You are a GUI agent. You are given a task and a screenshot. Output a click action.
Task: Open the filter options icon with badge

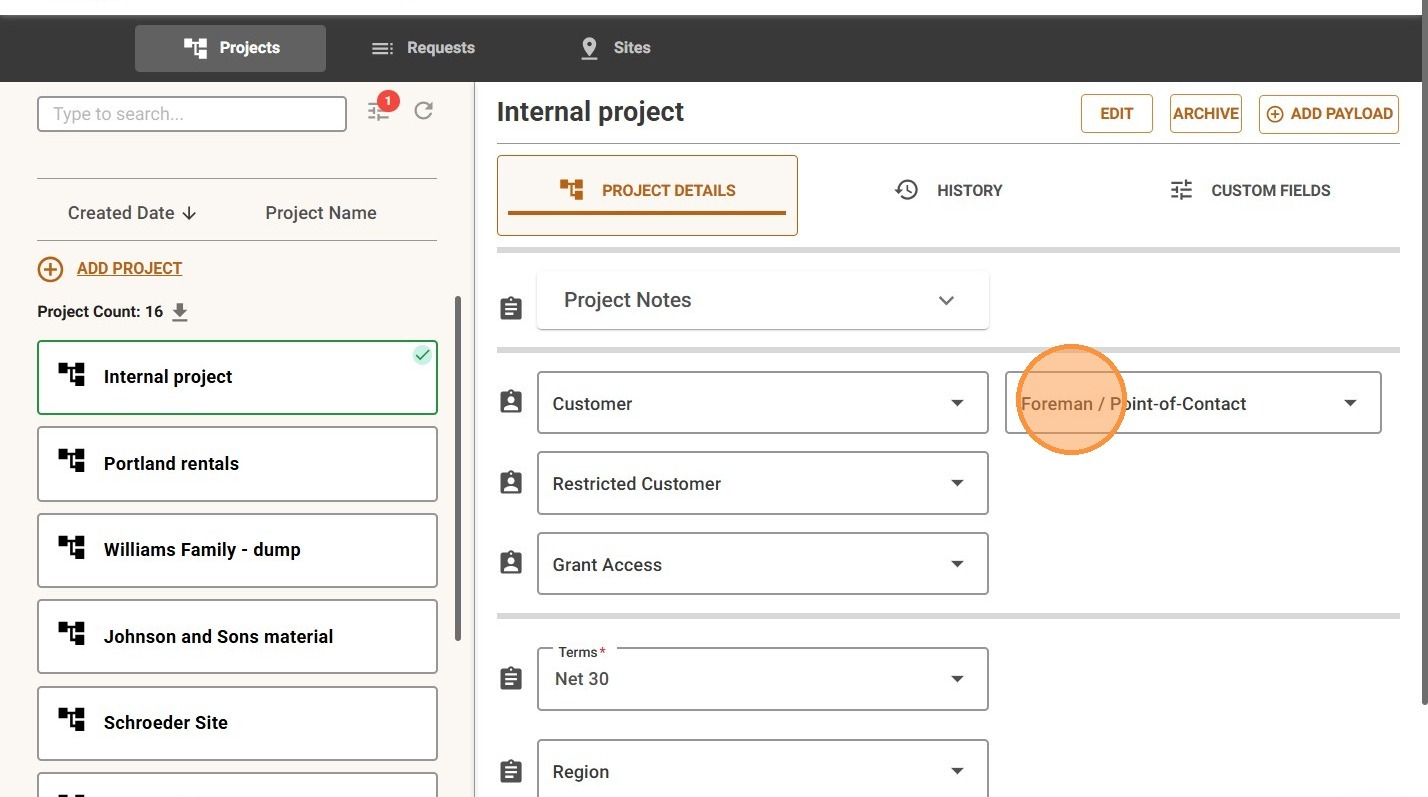(x=380, y=111)
